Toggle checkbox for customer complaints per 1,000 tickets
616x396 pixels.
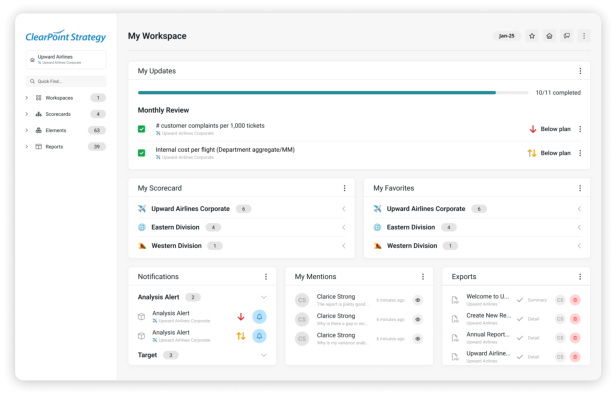[x=141, y=129]
